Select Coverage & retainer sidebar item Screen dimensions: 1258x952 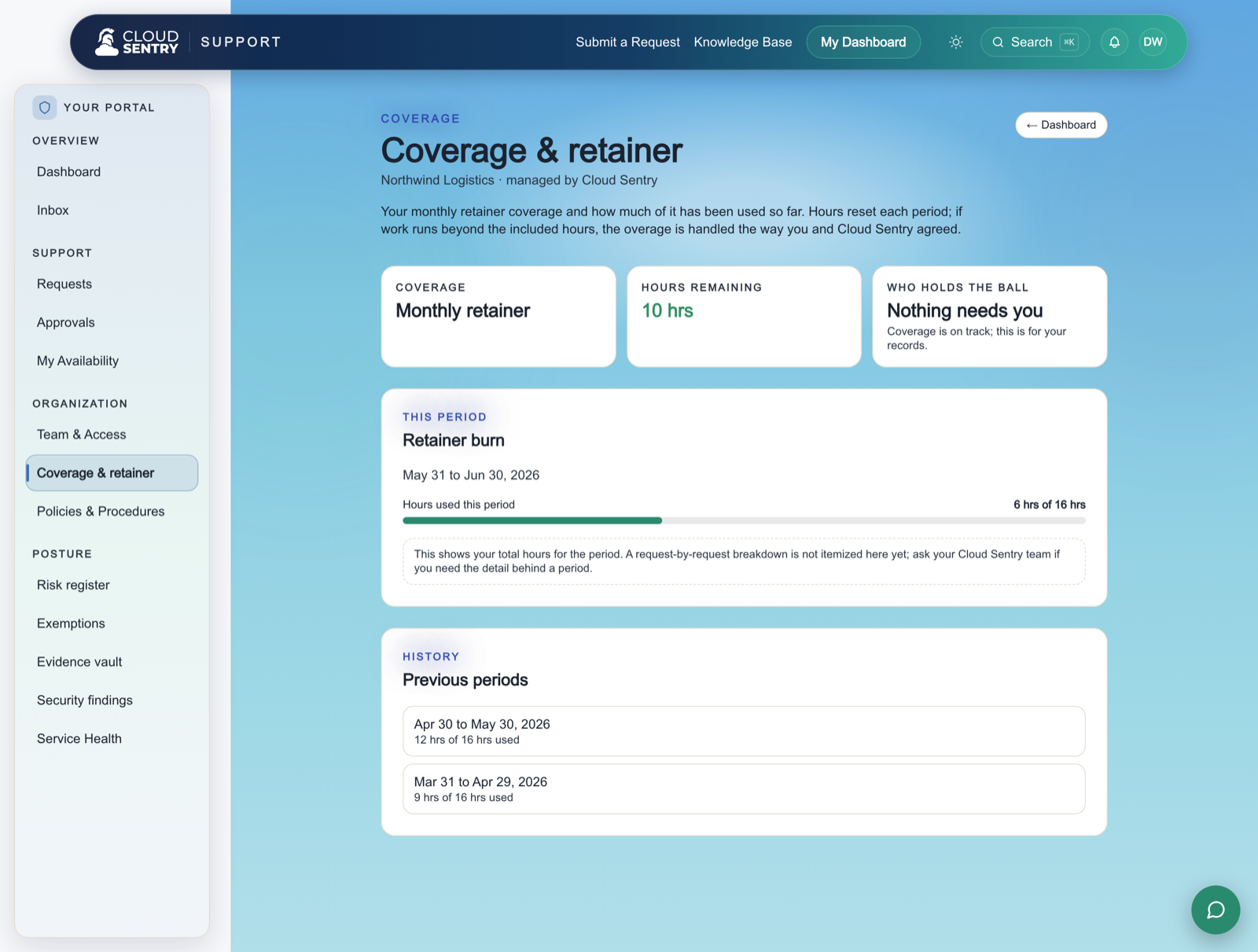click(112, 473)
